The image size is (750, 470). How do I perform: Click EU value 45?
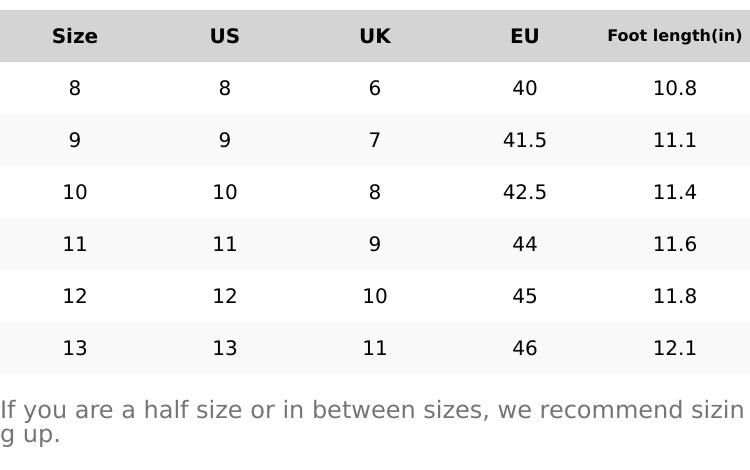point(525,297)
